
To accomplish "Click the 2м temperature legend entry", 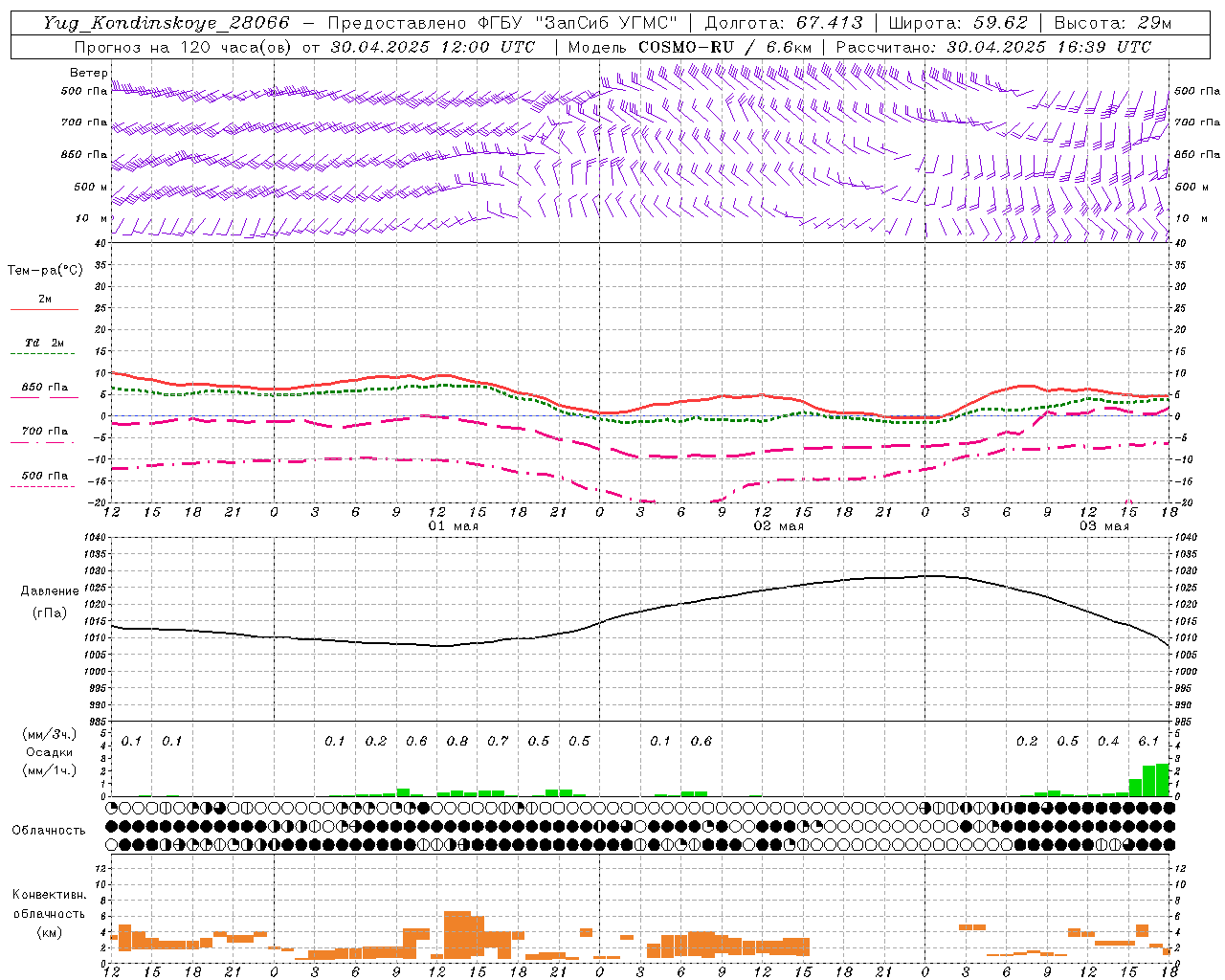I will tap(45, 300).
